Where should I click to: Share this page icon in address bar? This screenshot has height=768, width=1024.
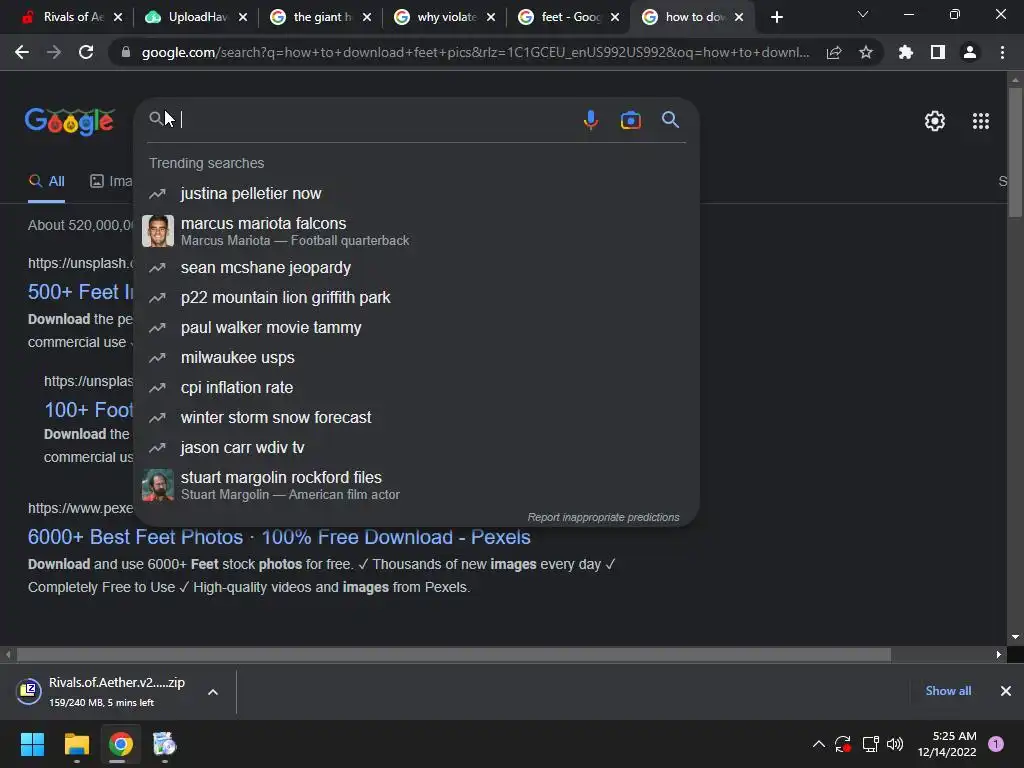pos(833,52)
